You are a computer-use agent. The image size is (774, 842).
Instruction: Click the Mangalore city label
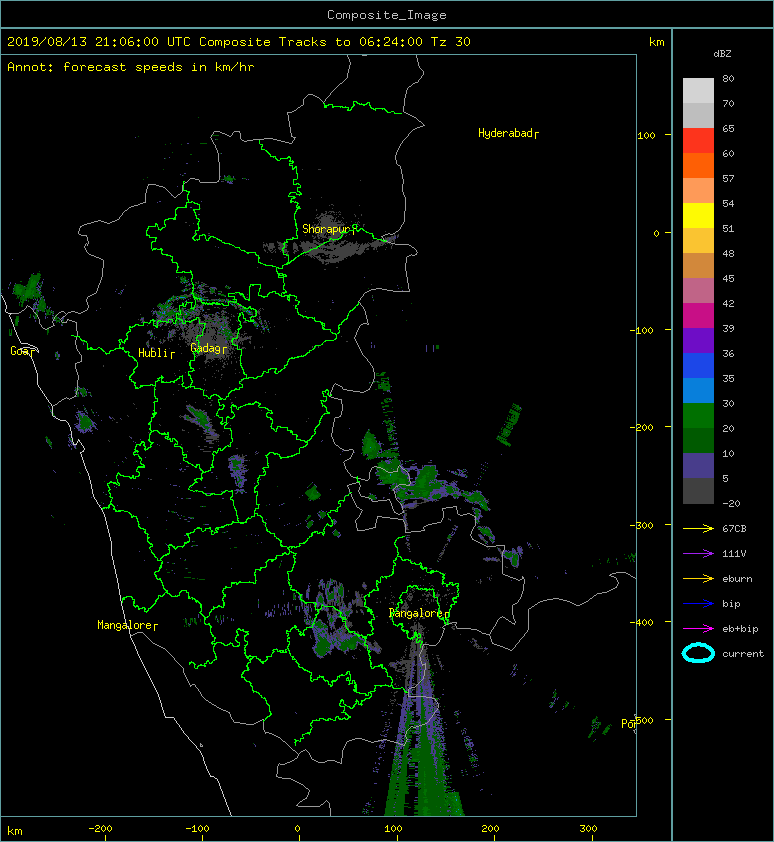pos(127,625)
